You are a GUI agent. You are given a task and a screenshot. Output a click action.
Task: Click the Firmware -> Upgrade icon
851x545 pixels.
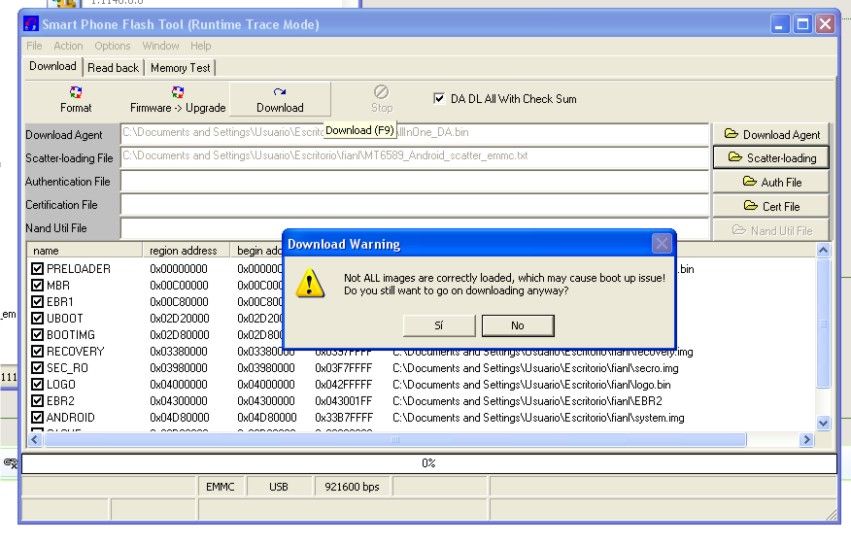(177, 92)
